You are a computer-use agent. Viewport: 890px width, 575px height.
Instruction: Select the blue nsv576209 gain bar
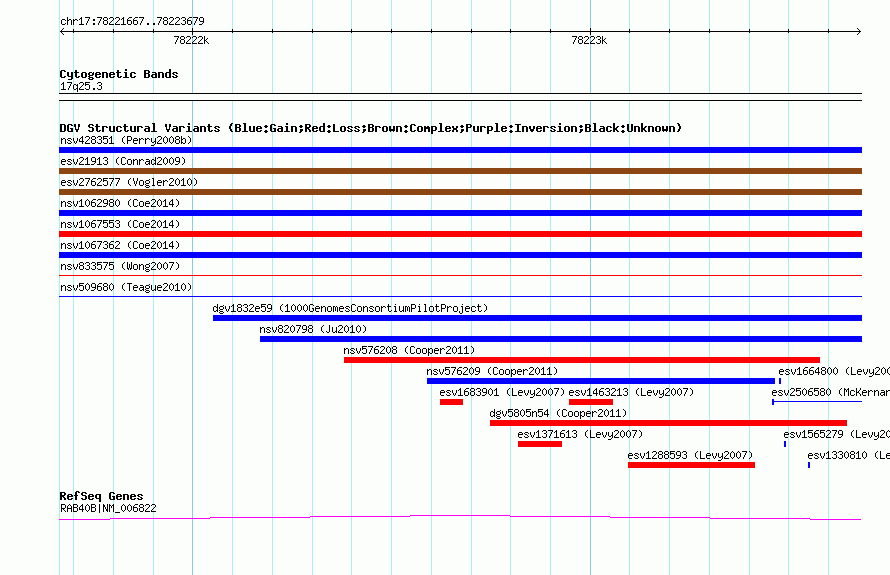601,381
